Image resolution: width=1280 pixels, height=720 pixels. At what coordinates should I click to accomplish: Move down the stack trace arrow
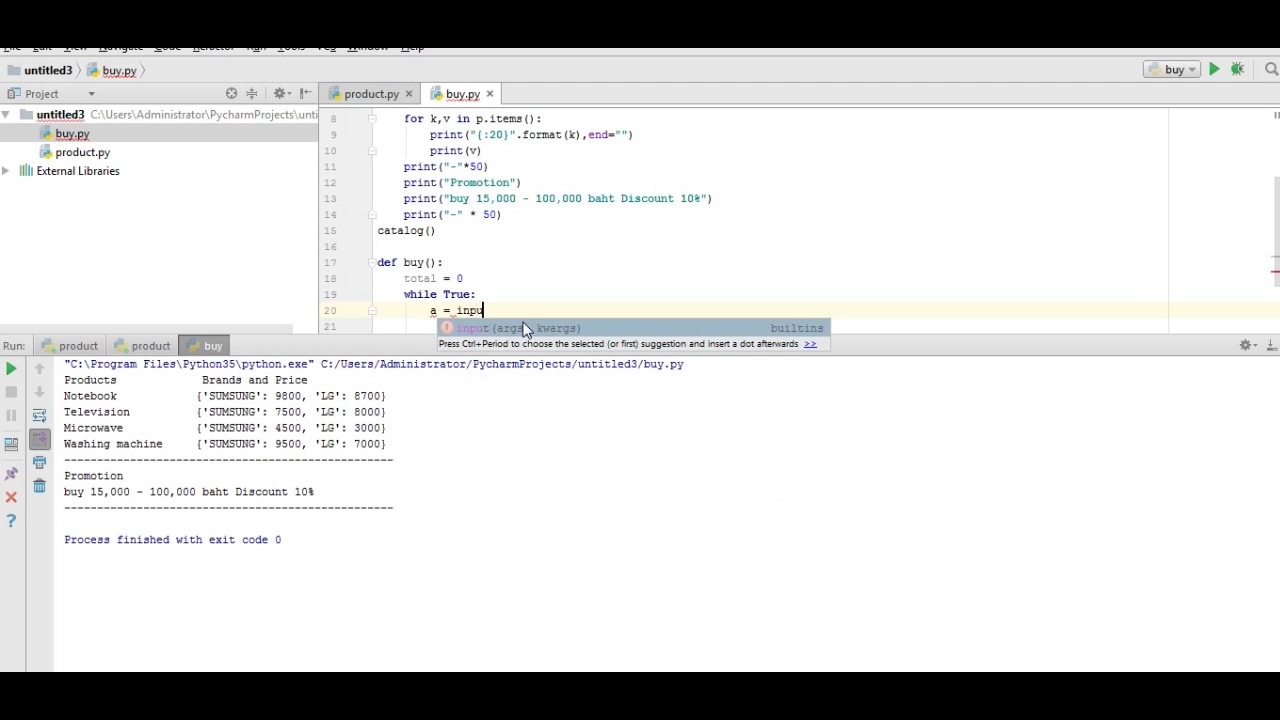click(40, 392)
